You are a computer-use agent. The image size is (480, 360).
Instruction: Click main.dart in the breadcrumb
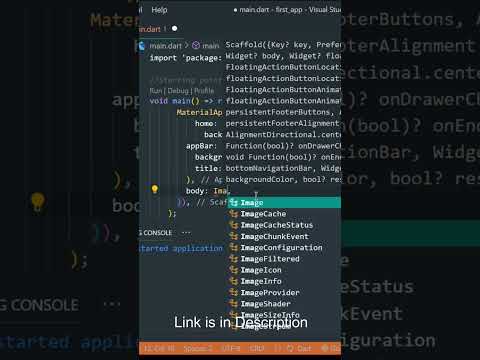(166, 46)
